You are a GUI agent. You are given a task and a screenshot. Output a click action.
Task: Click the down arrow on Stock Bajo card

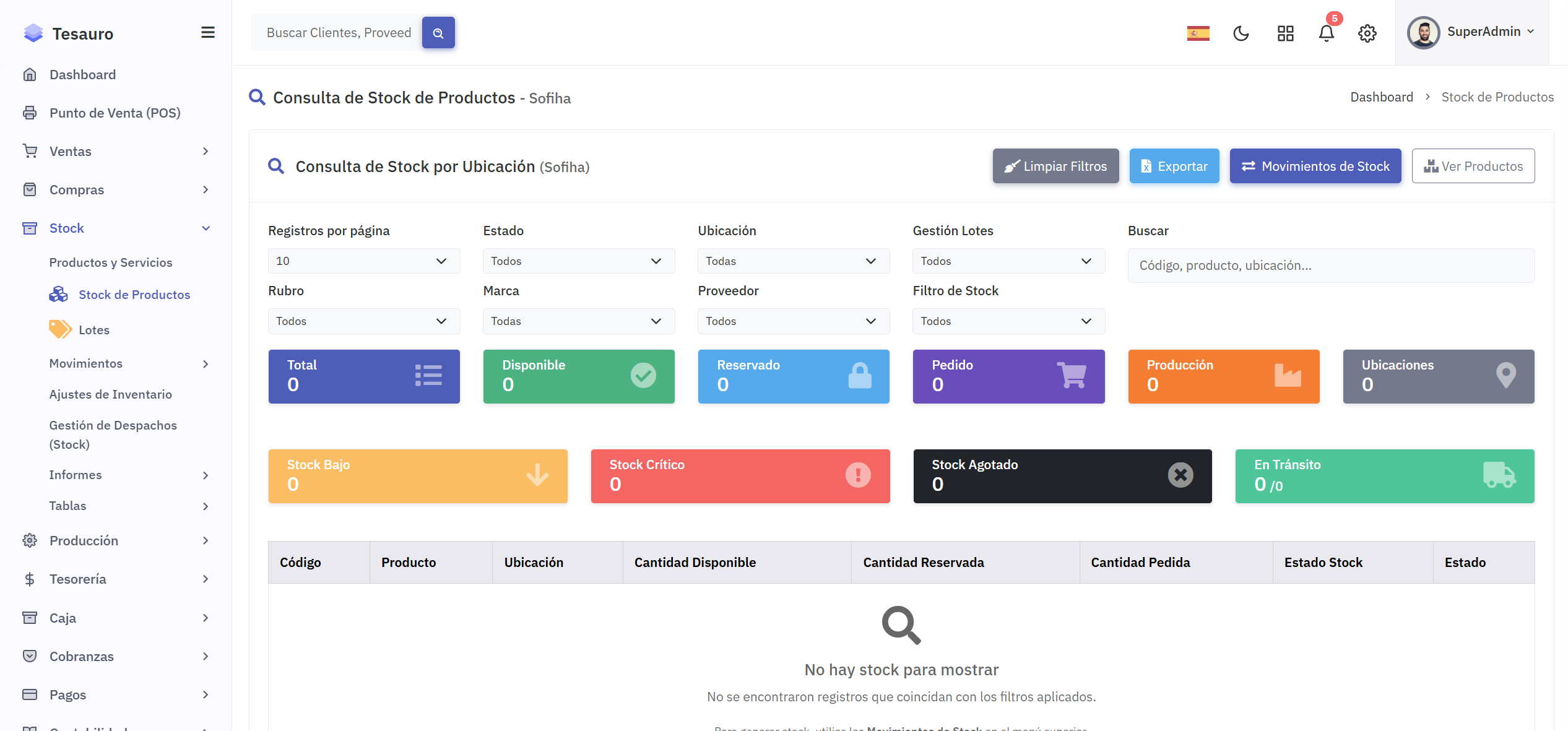[x=537, y=475]
